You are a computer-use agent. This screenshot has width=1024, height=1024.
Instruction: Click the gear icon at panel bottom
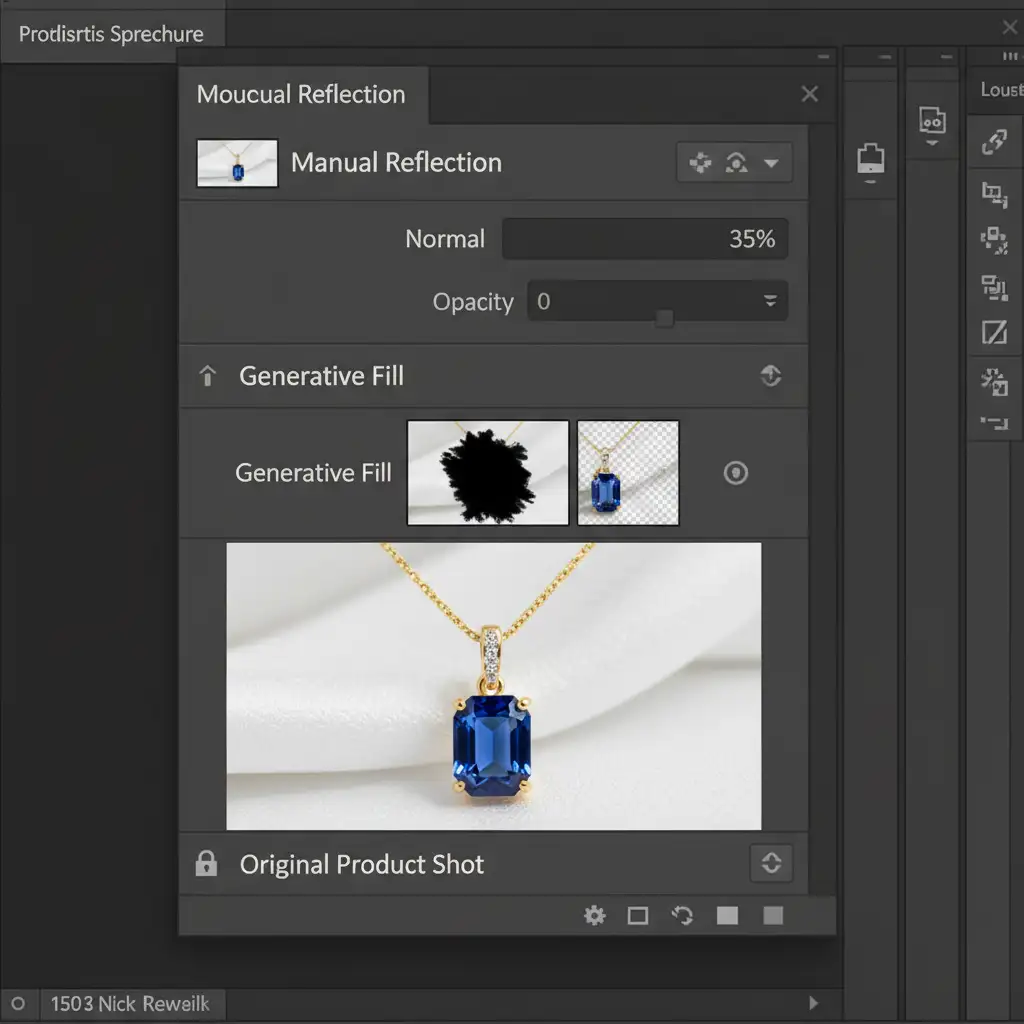[595, 915]
